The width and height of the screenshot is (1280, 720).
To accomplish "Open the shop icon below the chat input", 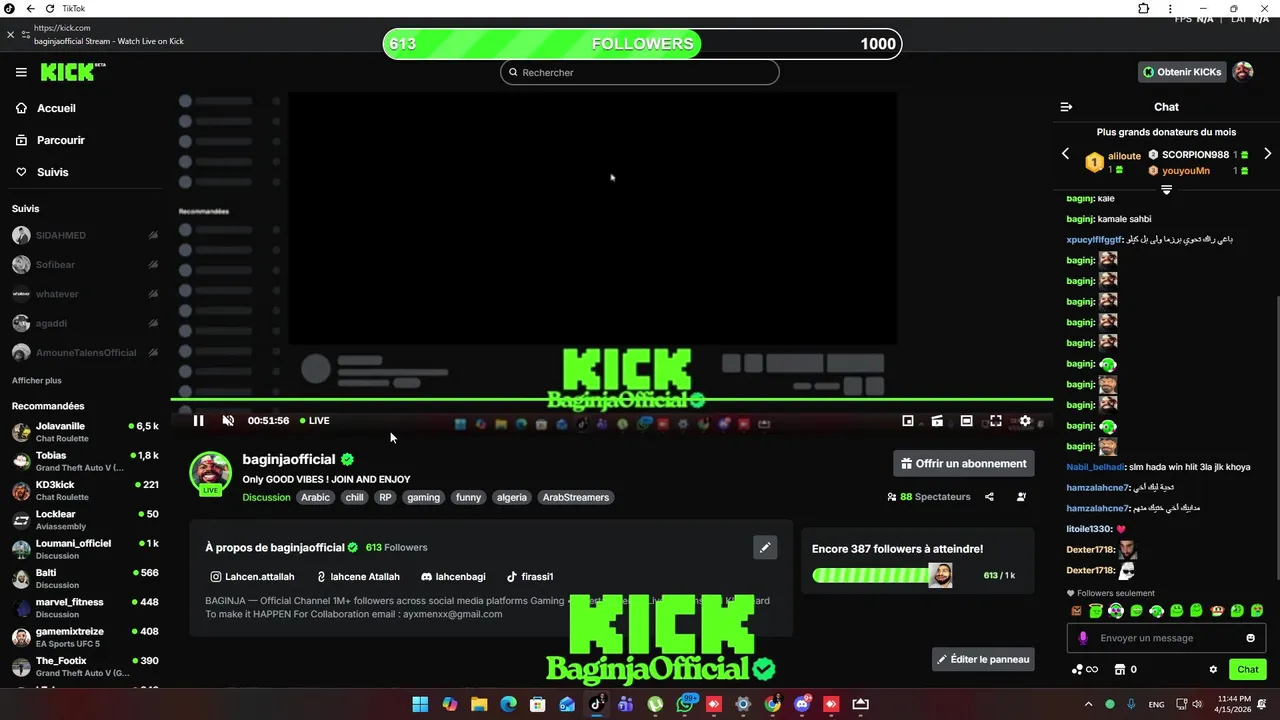I will tap(1120, 669).
